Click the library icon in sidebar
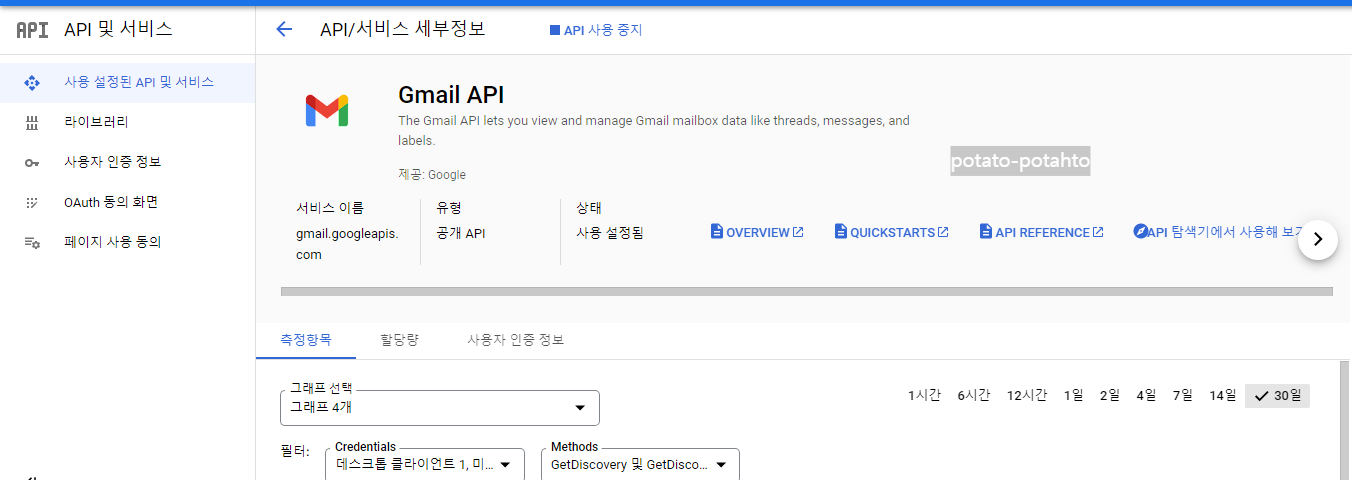The height and width of the screenshot is (480, 1352). [31, 122]
